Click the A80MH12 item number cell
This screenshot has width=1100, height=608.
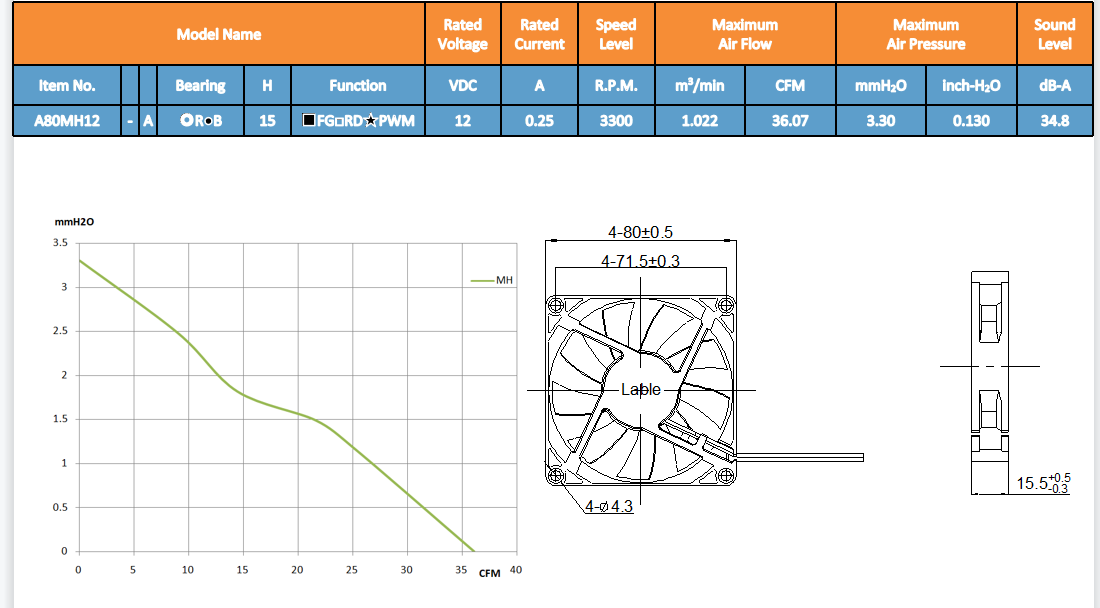[x=66, y=121]
